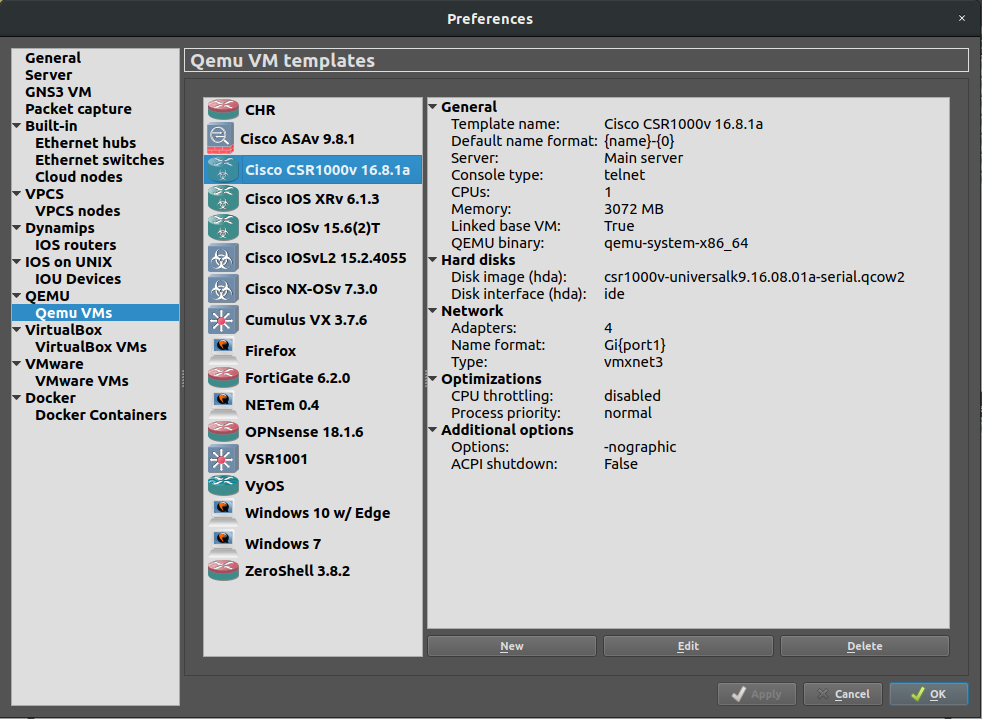Click the Cisco NX-OSv 7.3.0 icon
The height and width of the screenshot is (719, 982).
(x=222, y=289)
